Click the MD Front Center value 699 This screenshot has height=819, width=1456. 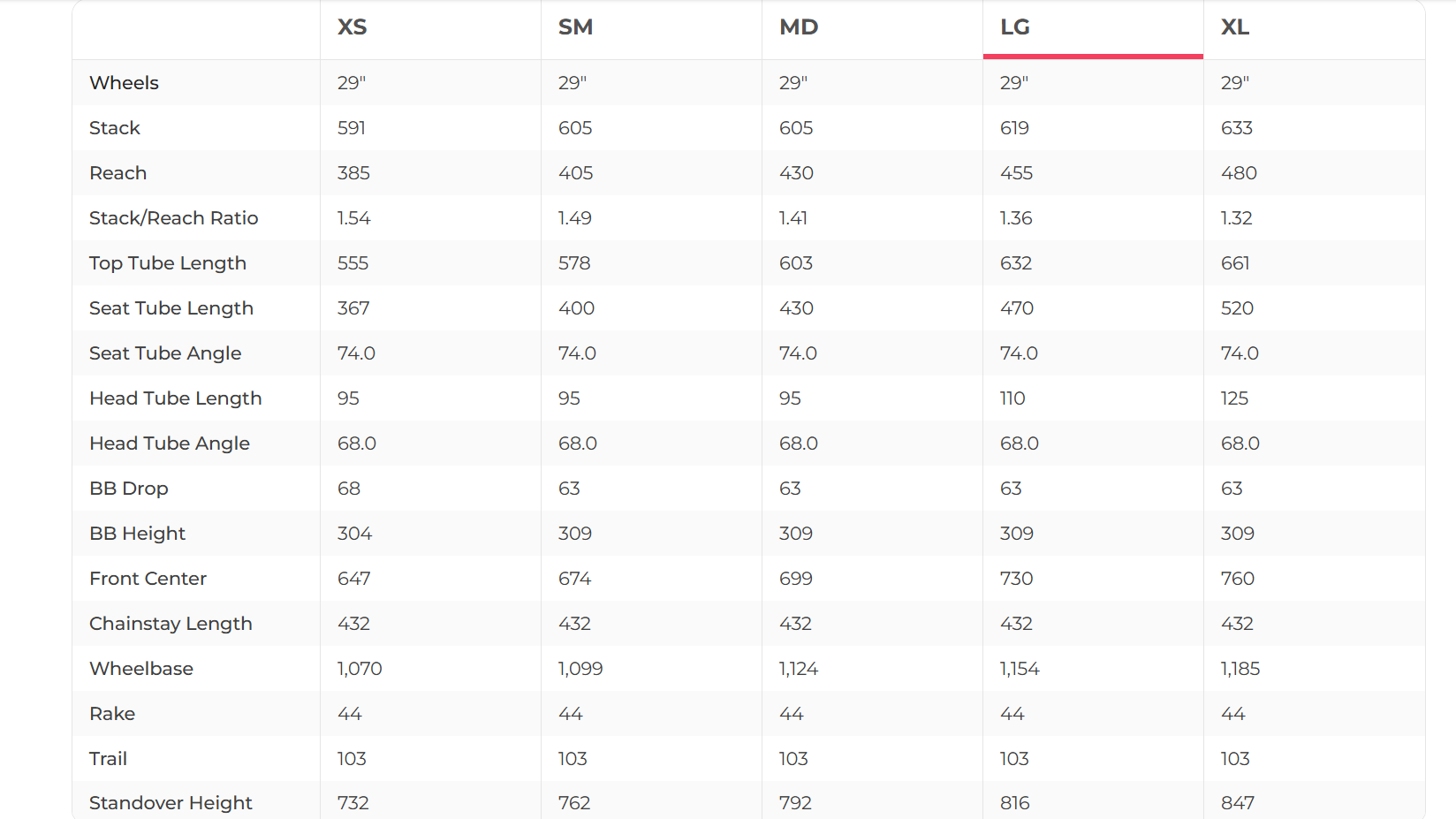(x=796, y=579)
